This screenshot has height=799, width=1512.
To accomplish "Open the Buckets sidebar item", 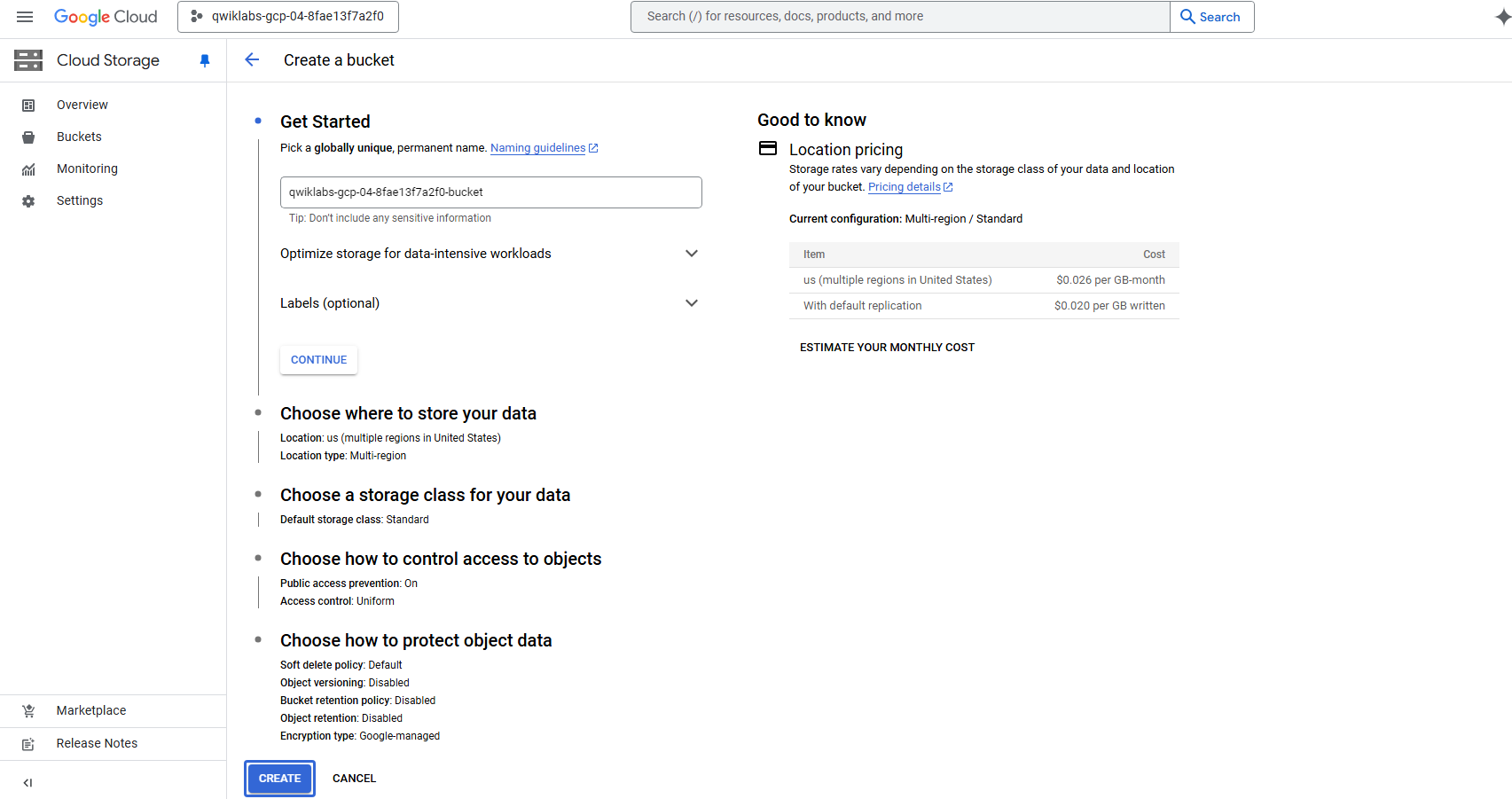I will point(113,137).
